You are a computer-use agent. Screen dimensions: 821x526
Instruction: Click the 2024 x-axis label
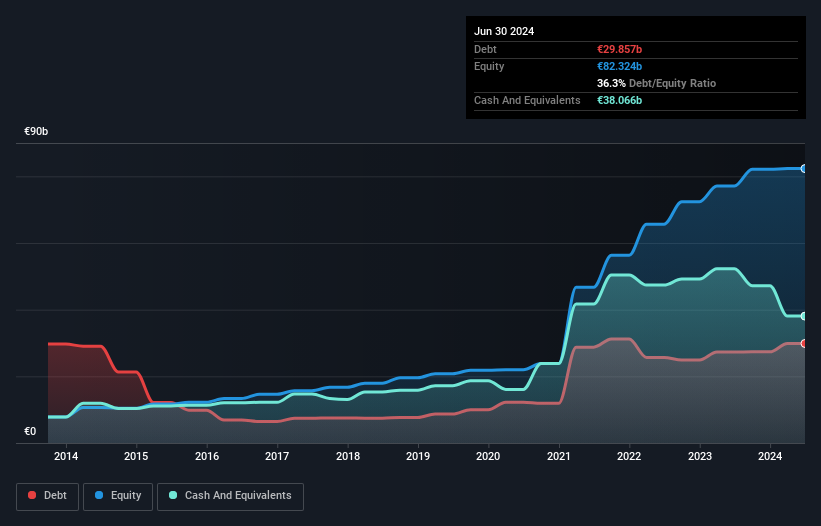coord(770,456)
